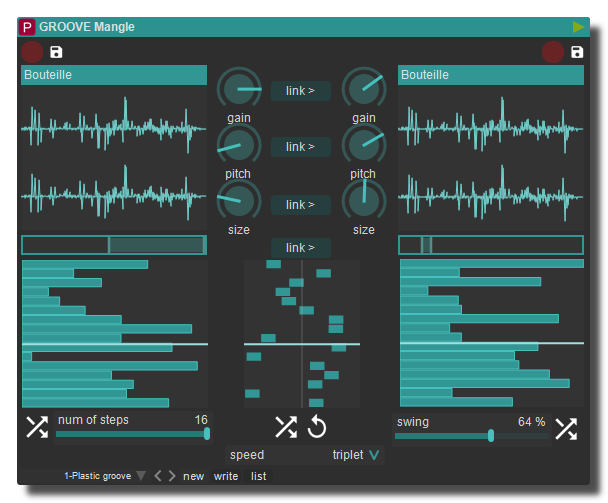Reset the center grid with the undo arrow

(317, 427)
